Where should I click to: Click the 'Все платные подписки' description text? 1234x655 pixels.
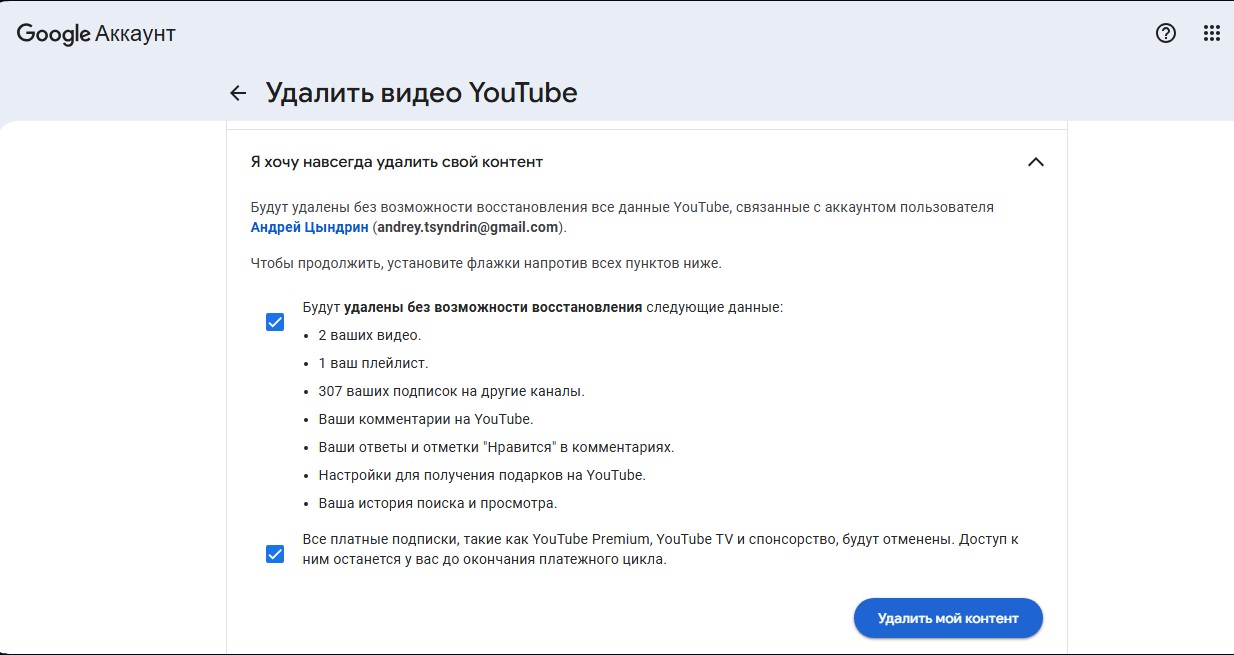point(660,549)
